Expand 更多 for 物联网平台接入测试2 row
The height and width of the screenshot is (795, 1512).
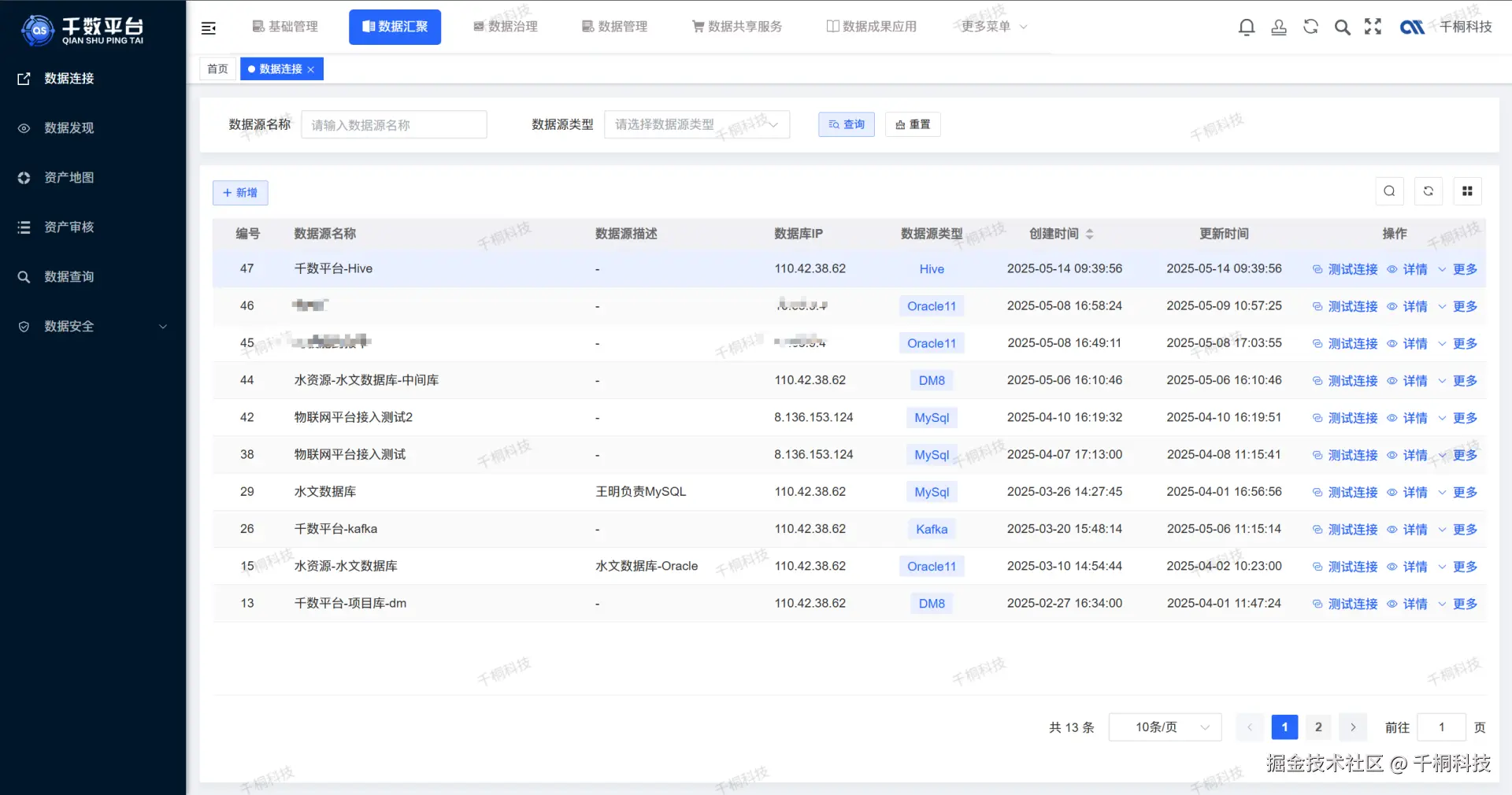pos(1458,418)
